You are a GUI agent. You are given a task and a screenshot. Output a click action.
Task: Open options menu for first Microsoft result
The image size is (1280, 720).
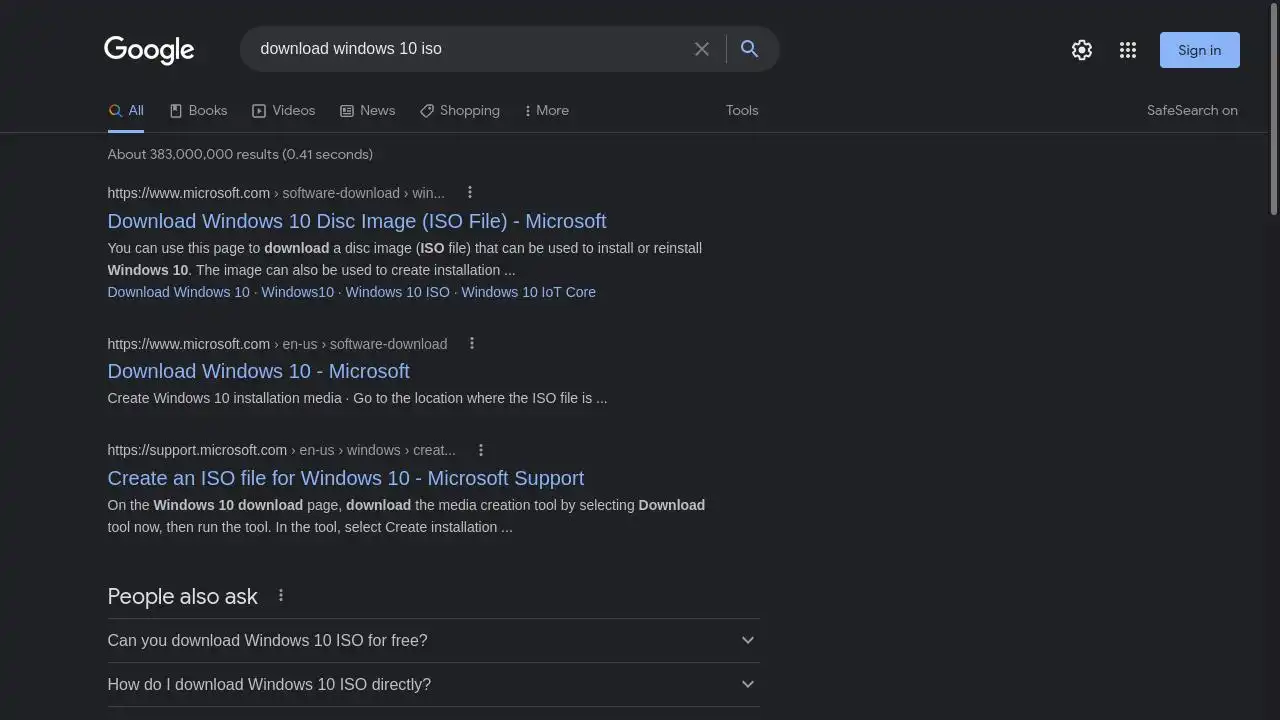pyautogui.click(x=470, y=193)
